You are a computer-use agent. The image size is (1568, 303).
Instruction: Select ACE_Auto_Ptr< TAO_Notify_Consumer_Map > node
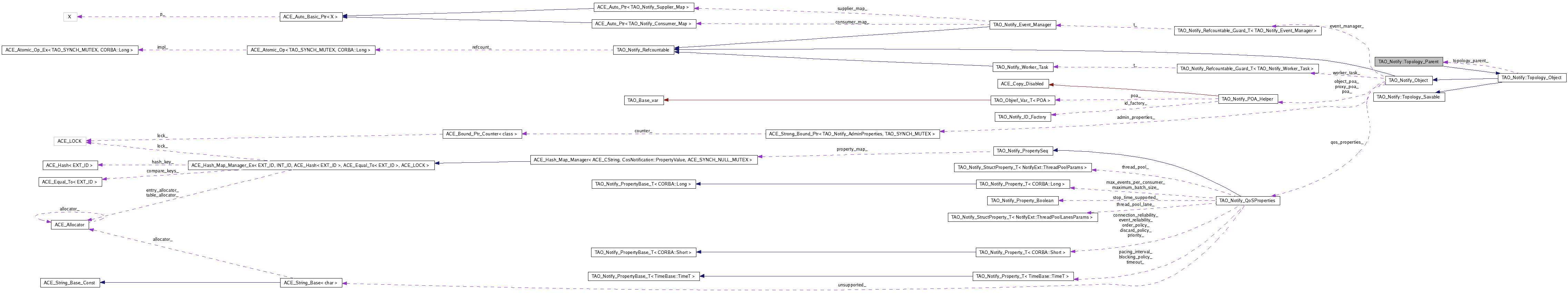pyautogui.click(x=644, y=24)
